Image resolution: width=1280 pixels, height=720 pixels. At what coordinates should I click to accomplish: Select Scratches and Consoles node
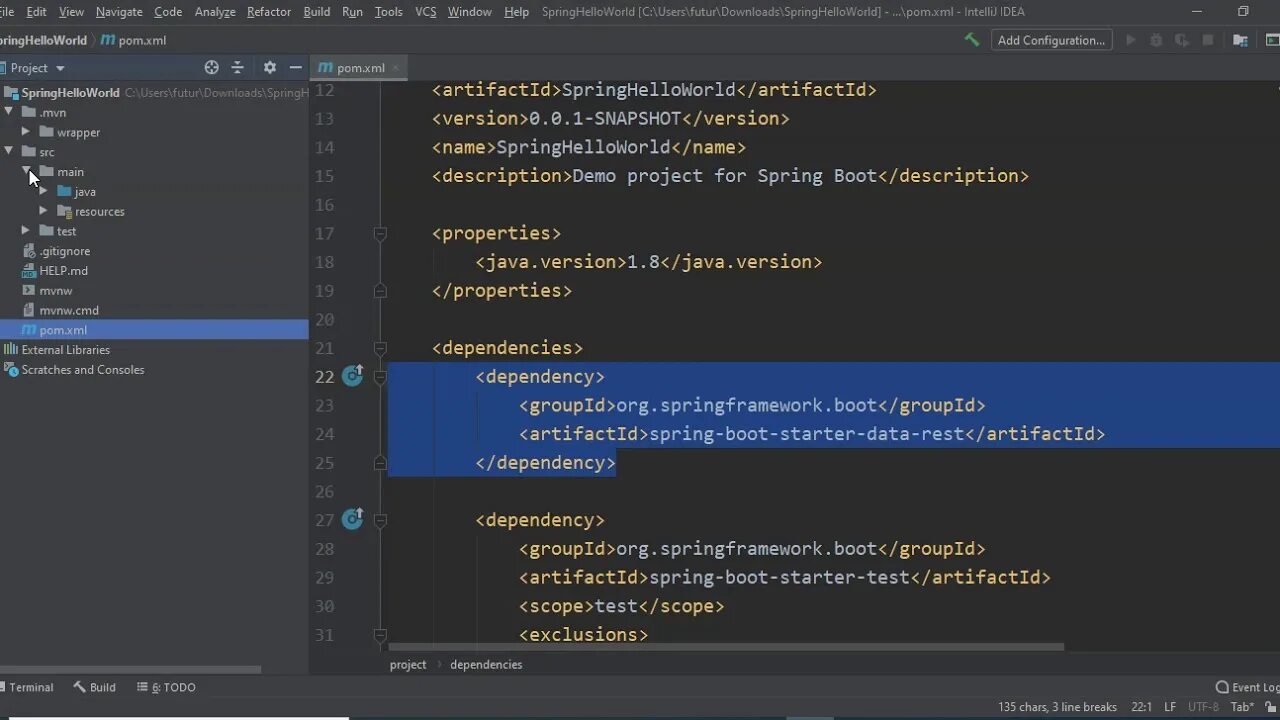click(x=82, y=370)
